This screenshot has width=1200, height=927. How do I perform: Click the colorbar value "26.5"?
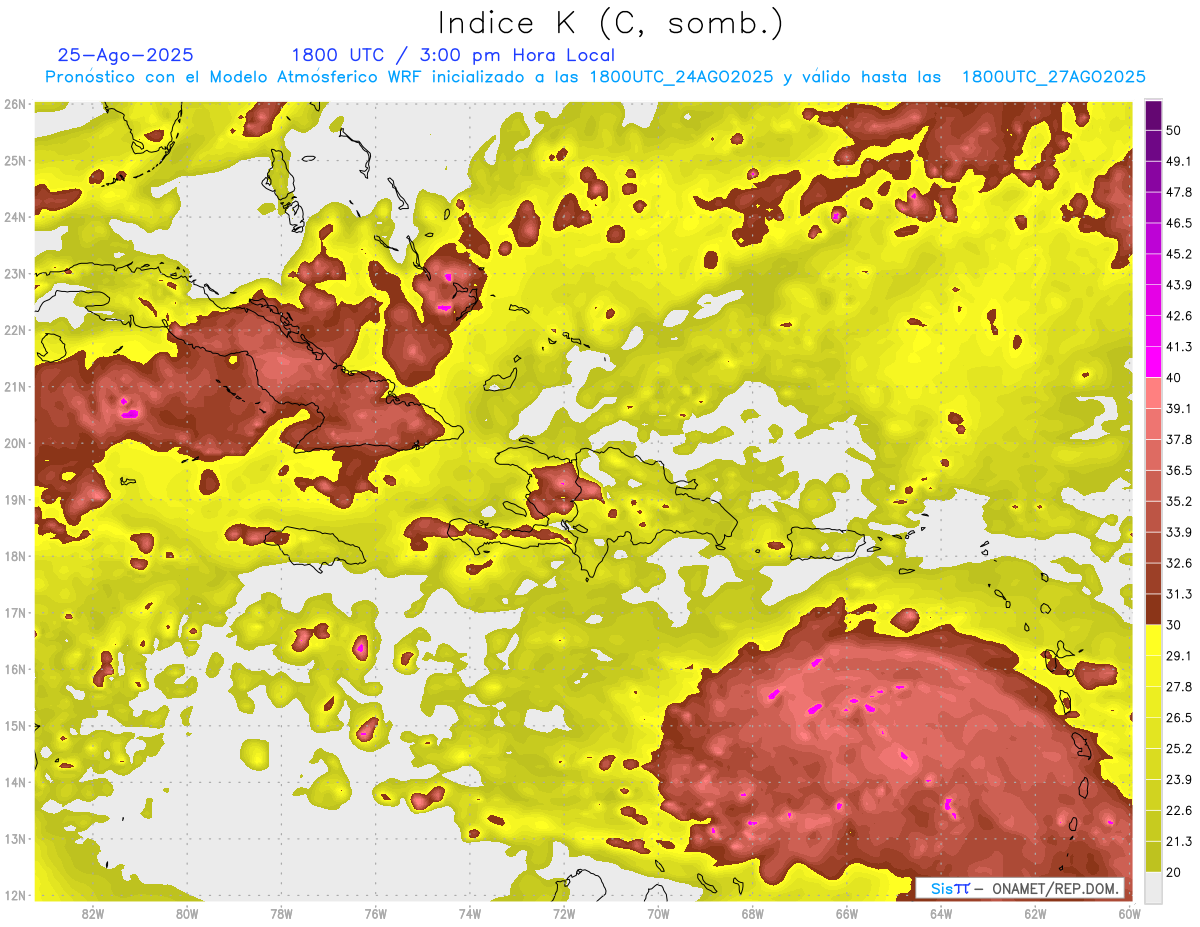[x=1178, y=717]
